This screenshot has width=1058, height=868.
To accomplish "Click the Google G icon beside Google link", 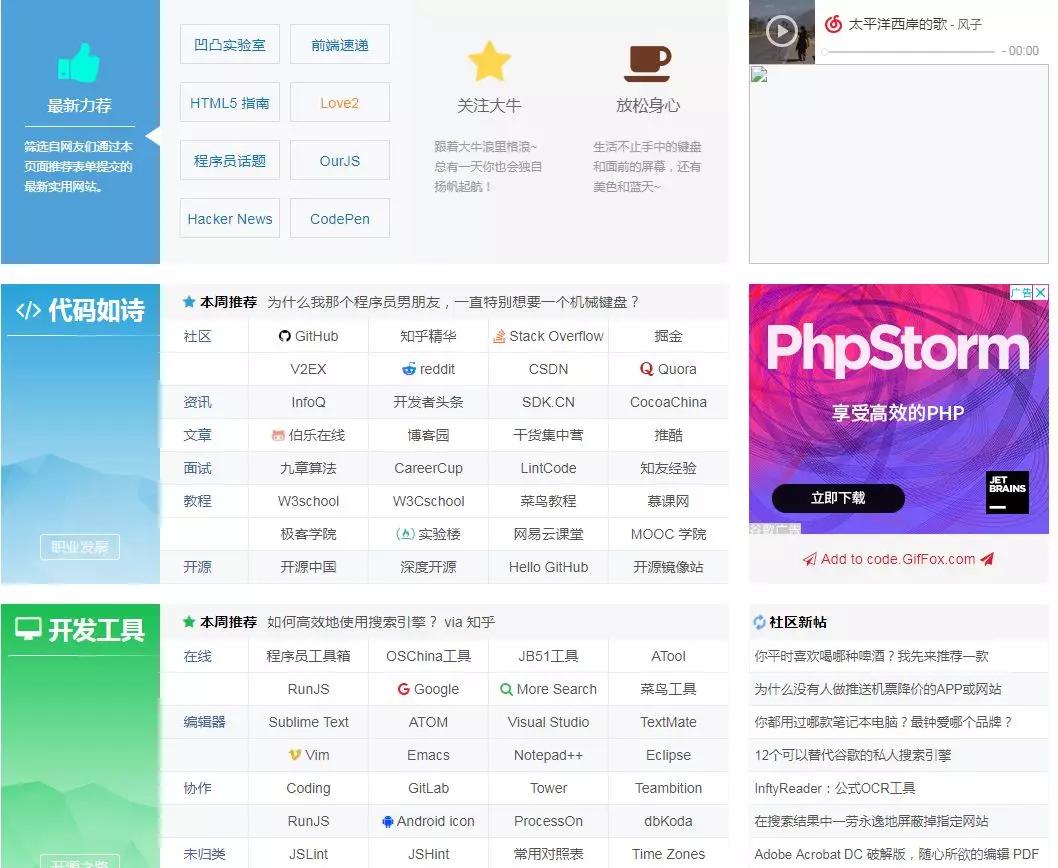I will coord(403,688).
